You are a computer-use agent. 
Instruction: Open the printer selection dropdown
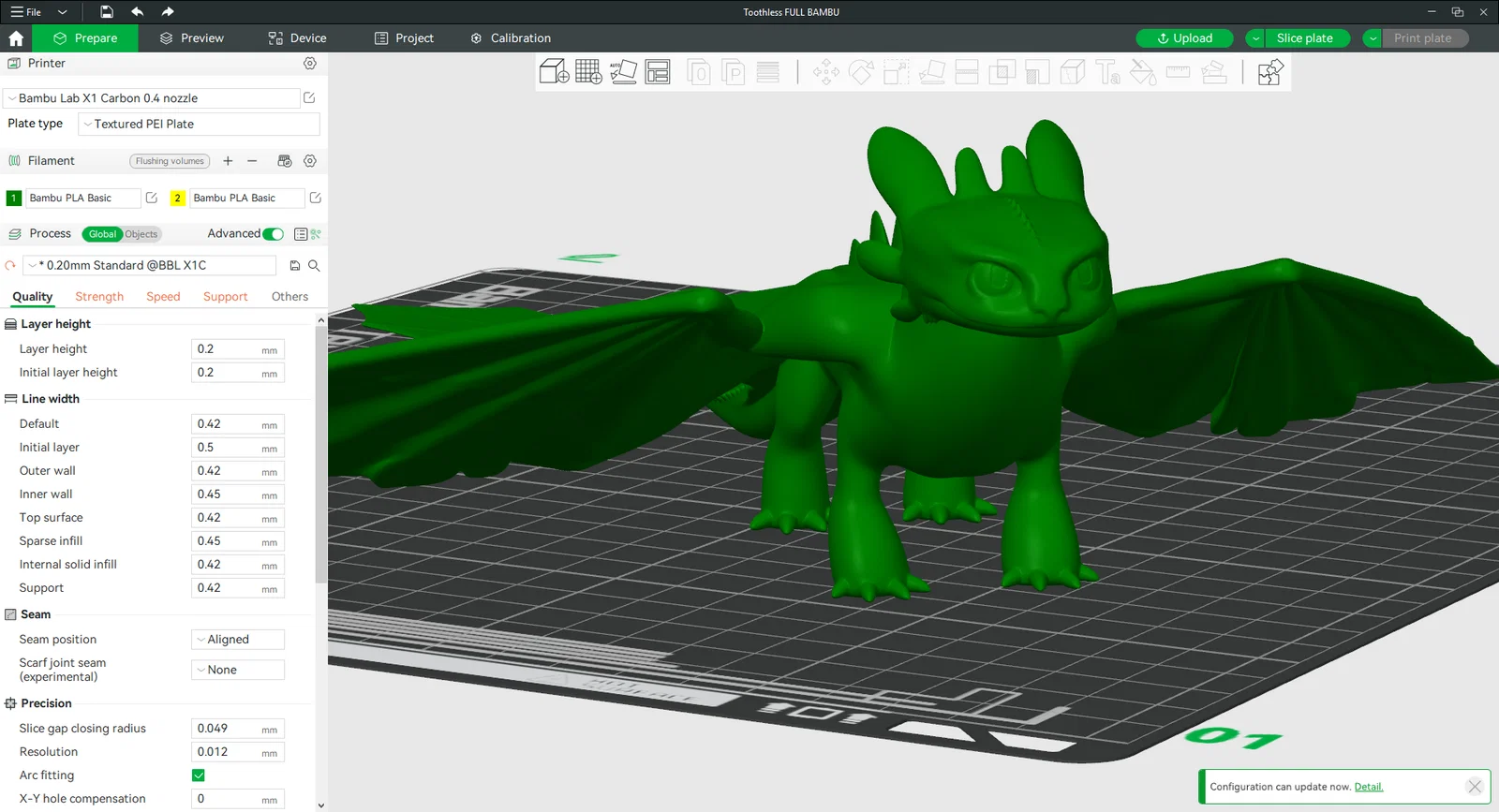tap(151, 98)
